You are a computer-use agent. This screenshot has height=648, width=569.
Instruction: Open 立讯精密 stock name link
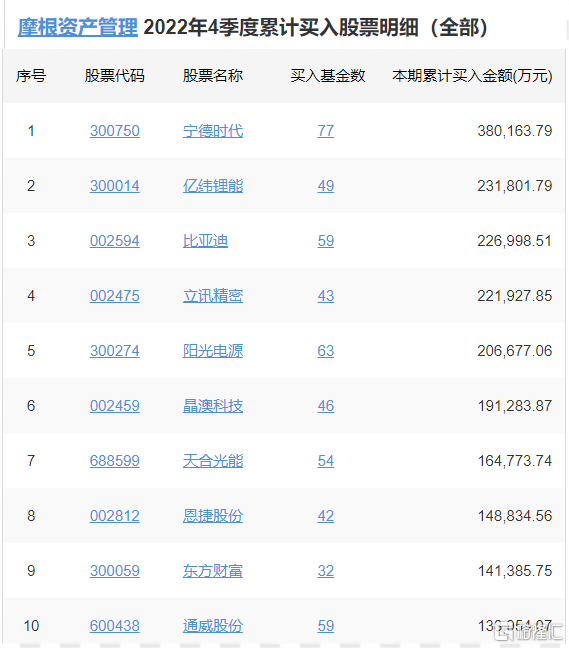click(213, 296)
